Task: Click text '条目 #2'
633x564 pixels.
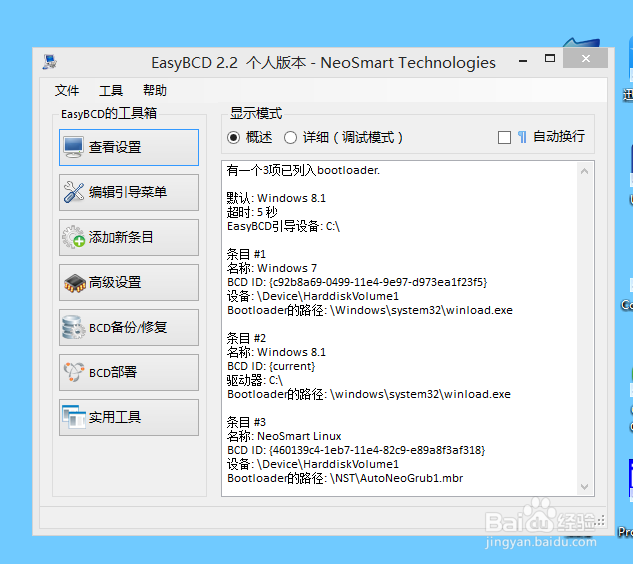Action: pos(246,338)
